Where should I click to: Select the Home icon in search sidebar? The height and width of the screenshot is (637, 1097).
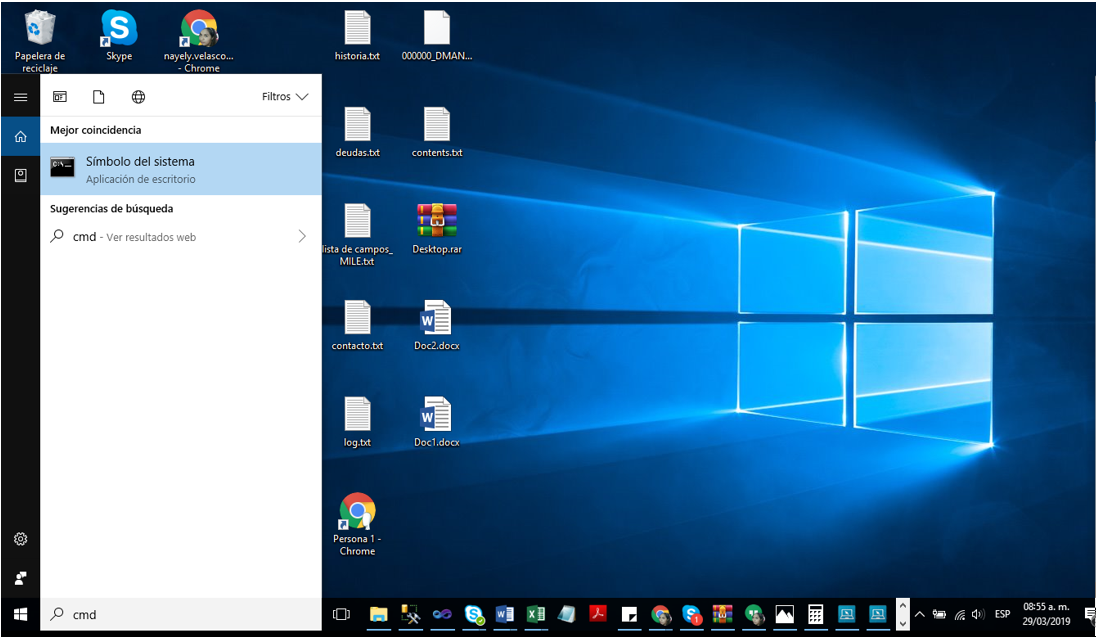[x=20, y=136]
